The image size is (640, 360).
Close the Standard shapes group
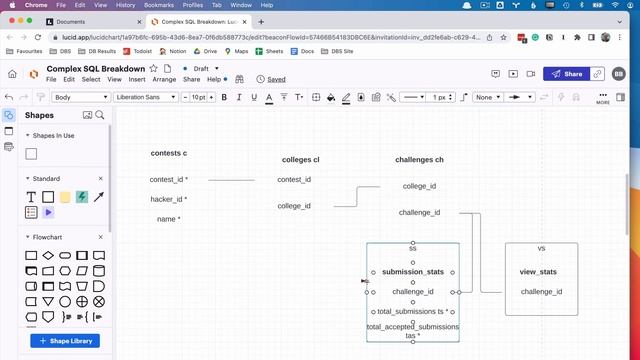point(101,179)
